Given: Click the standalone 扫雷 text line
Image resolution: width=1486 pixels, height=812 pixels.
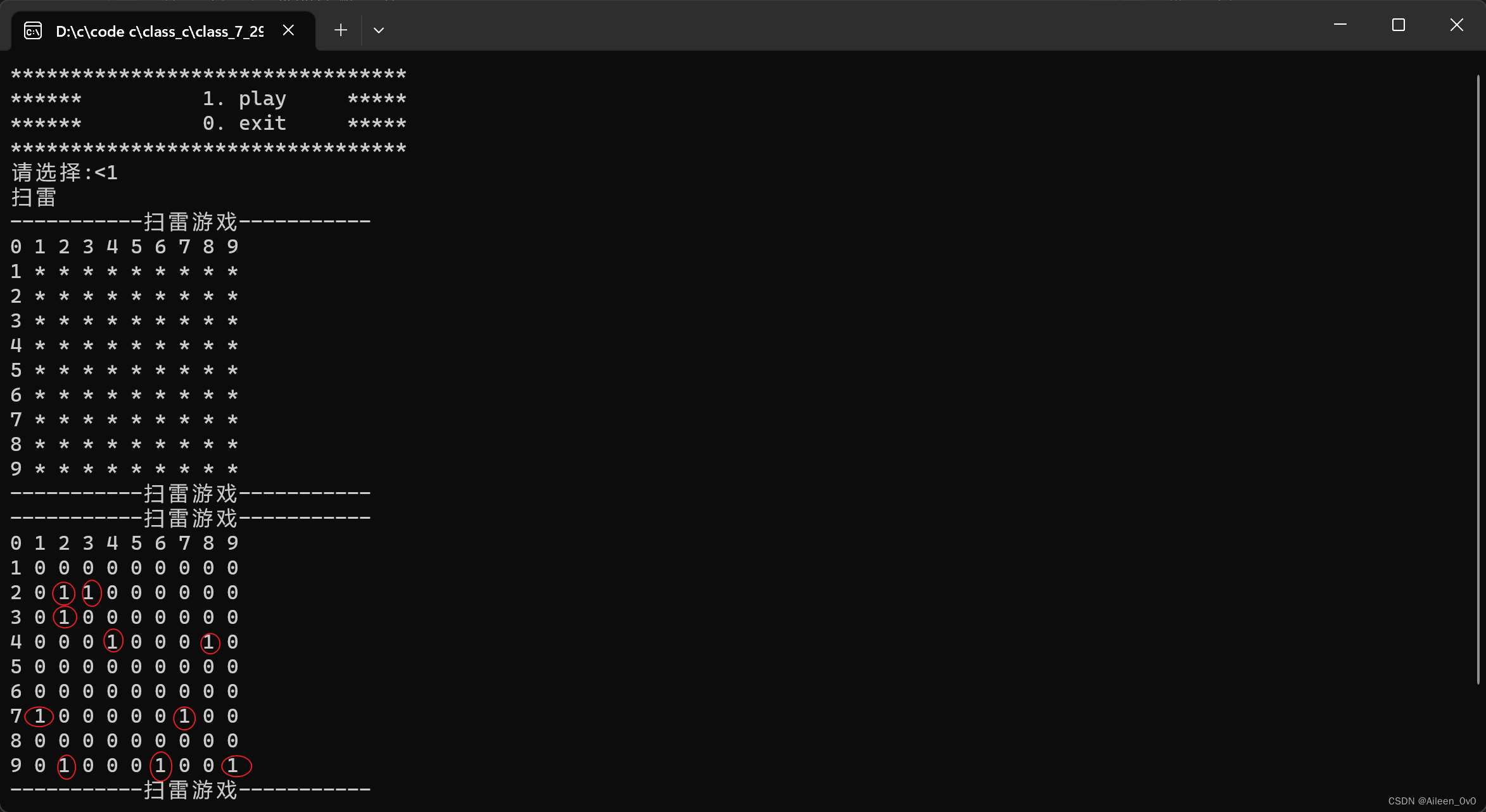Looking at the screenshot, I should tap(34, 197).
